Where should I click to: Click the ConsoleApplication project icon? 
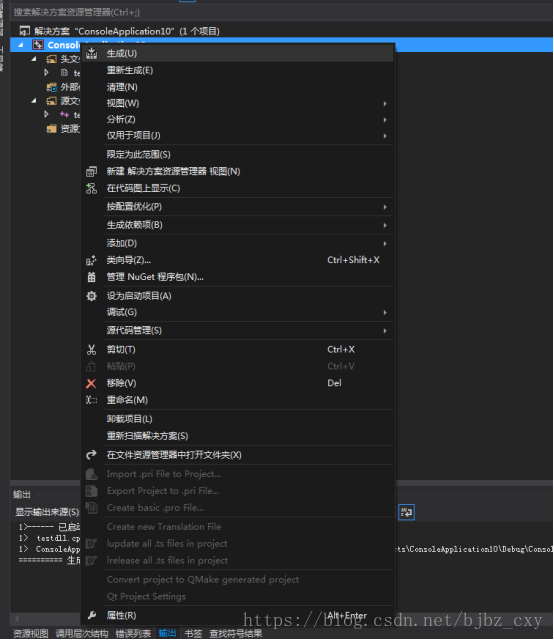coord(38,45)
